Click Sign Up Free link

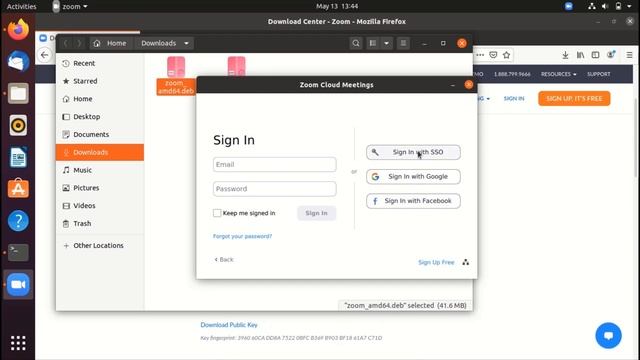click(436, 262)
